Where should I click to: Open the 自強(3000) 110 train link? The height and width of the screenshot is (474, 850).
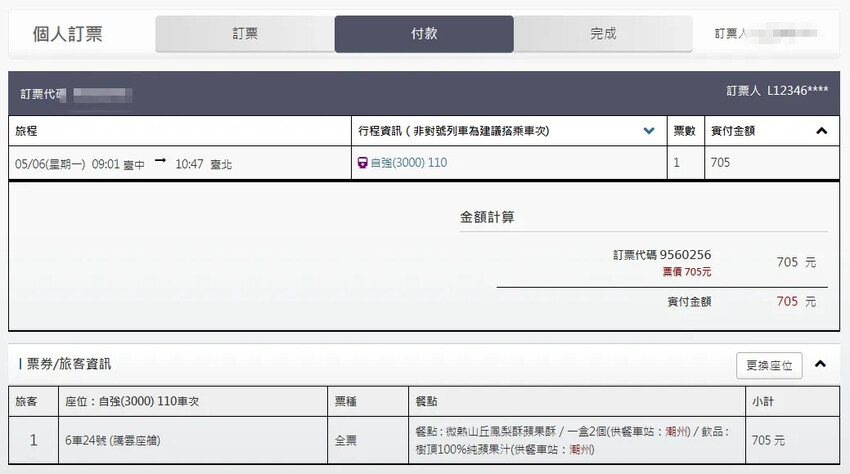coord(409,162)
